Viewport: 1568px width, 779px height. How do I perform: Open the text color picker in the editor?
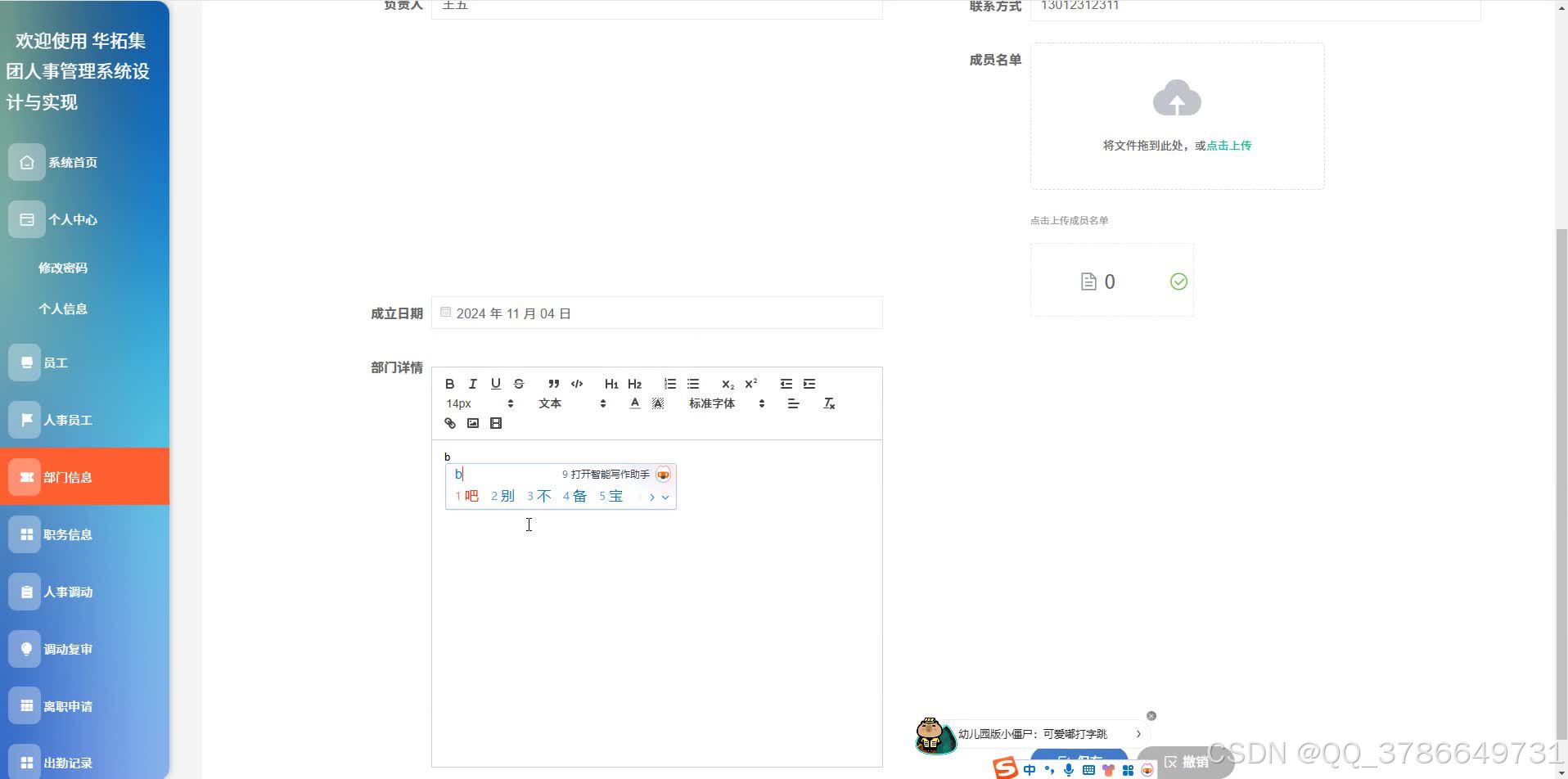635,403
